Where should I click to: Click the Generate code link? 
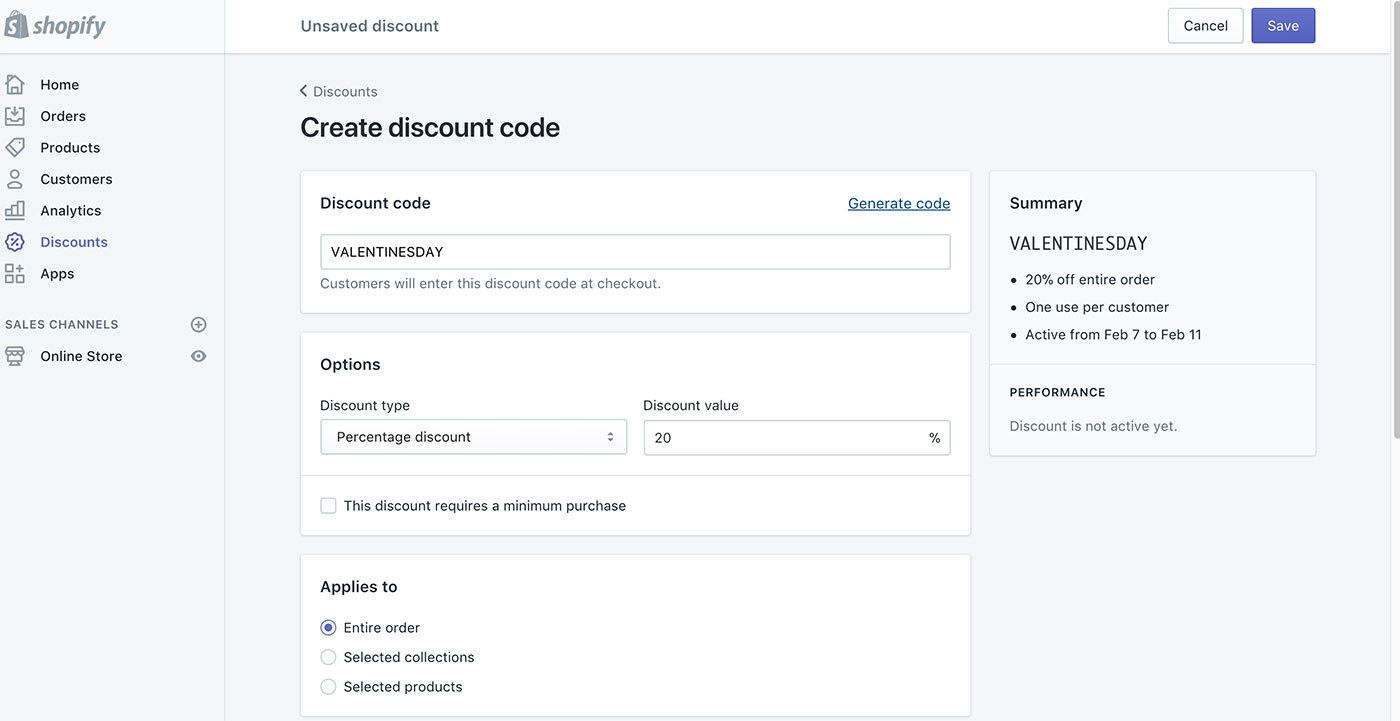point(899,203)
